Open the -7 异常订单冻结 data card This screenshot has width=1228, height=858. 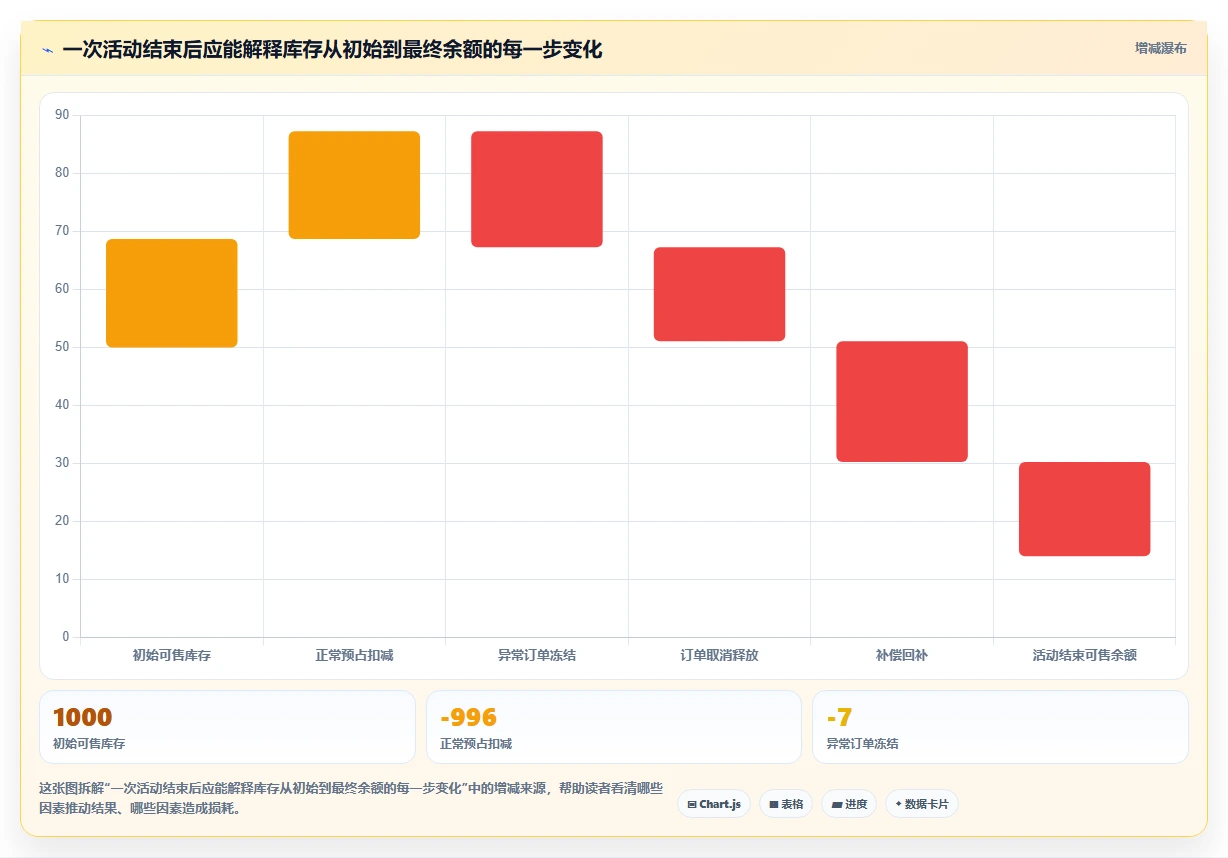tap(1000, 727)
